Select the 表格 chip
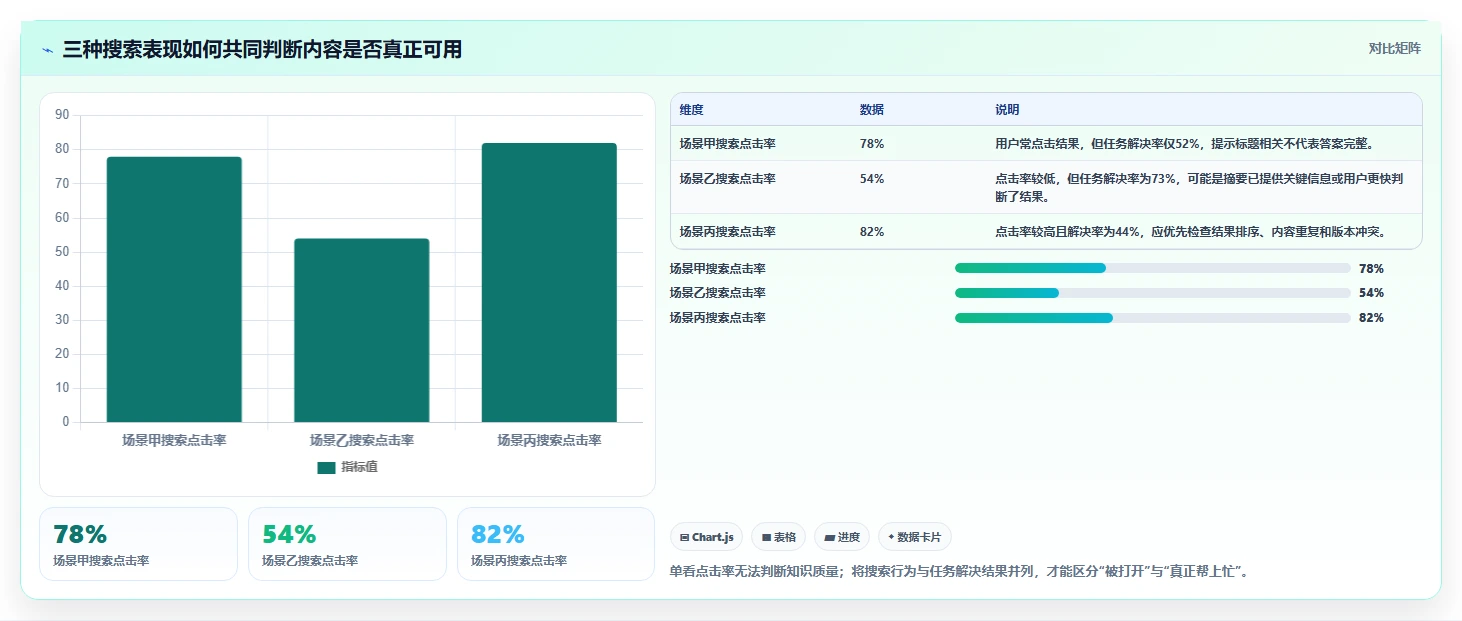Viewport: 1462px width, 621px height. tap(779, 537)
